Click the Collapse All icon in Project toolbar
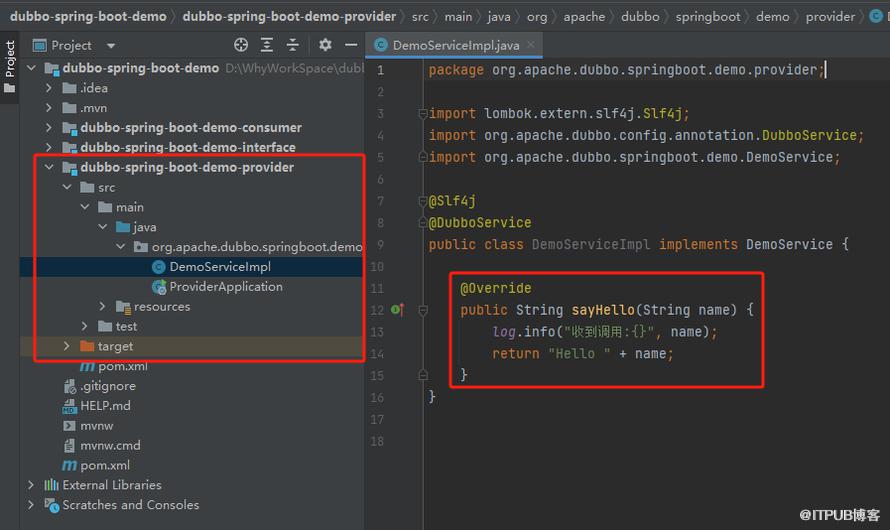Image resolution: width=890 pixels, height=530 pixels. point(292,45)
